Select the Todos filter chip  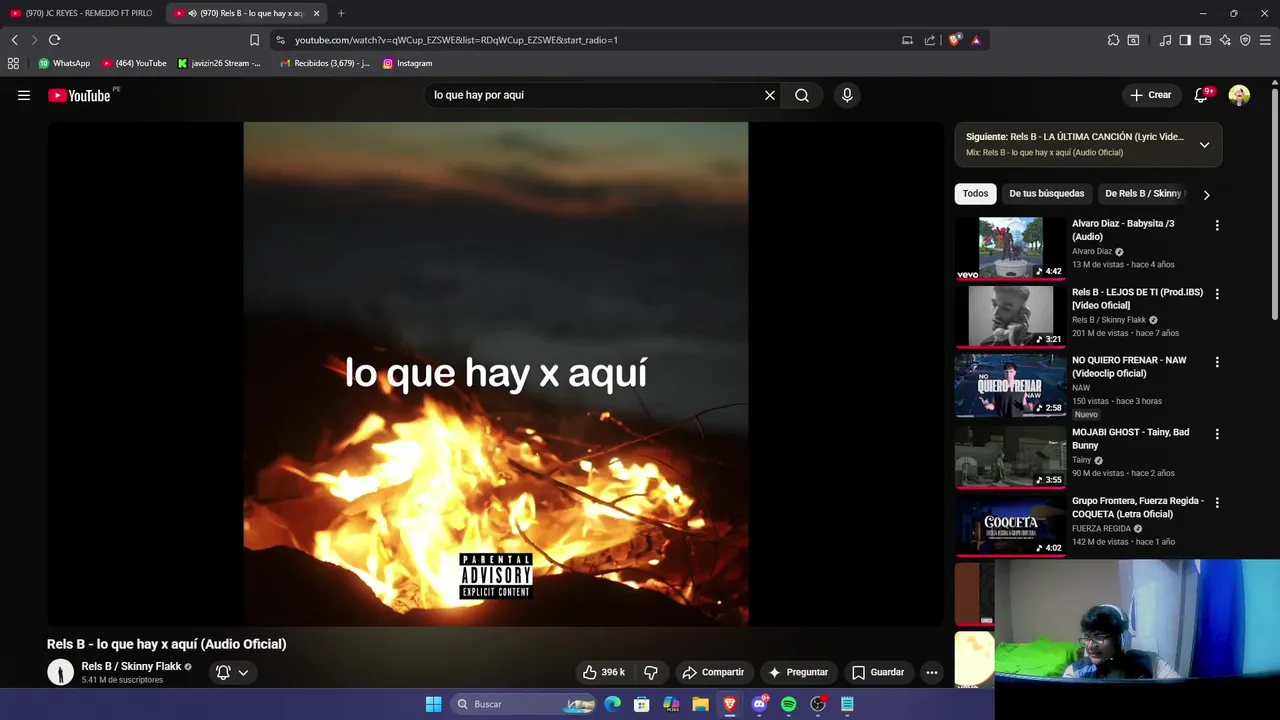coord(975,193)
